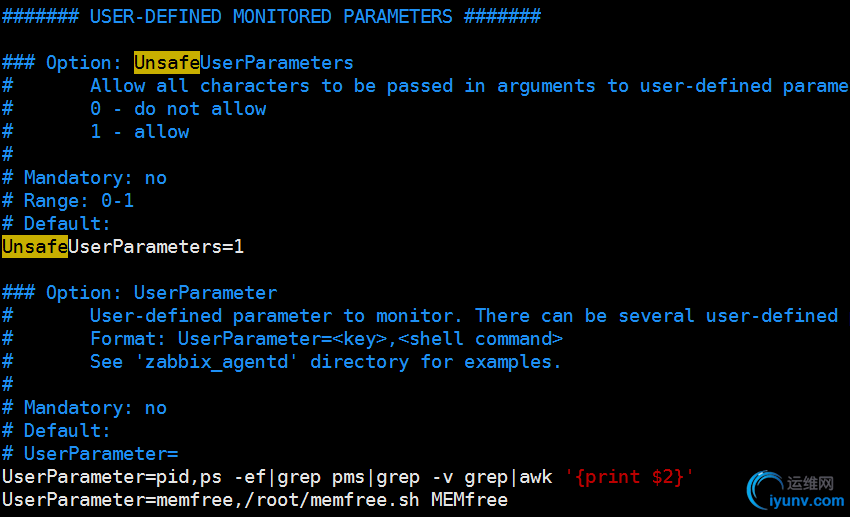Click the 'Format: UserParameter=<key>,<shell command>' line
This screenshot has width=850, height=517.
pos(326,338)
